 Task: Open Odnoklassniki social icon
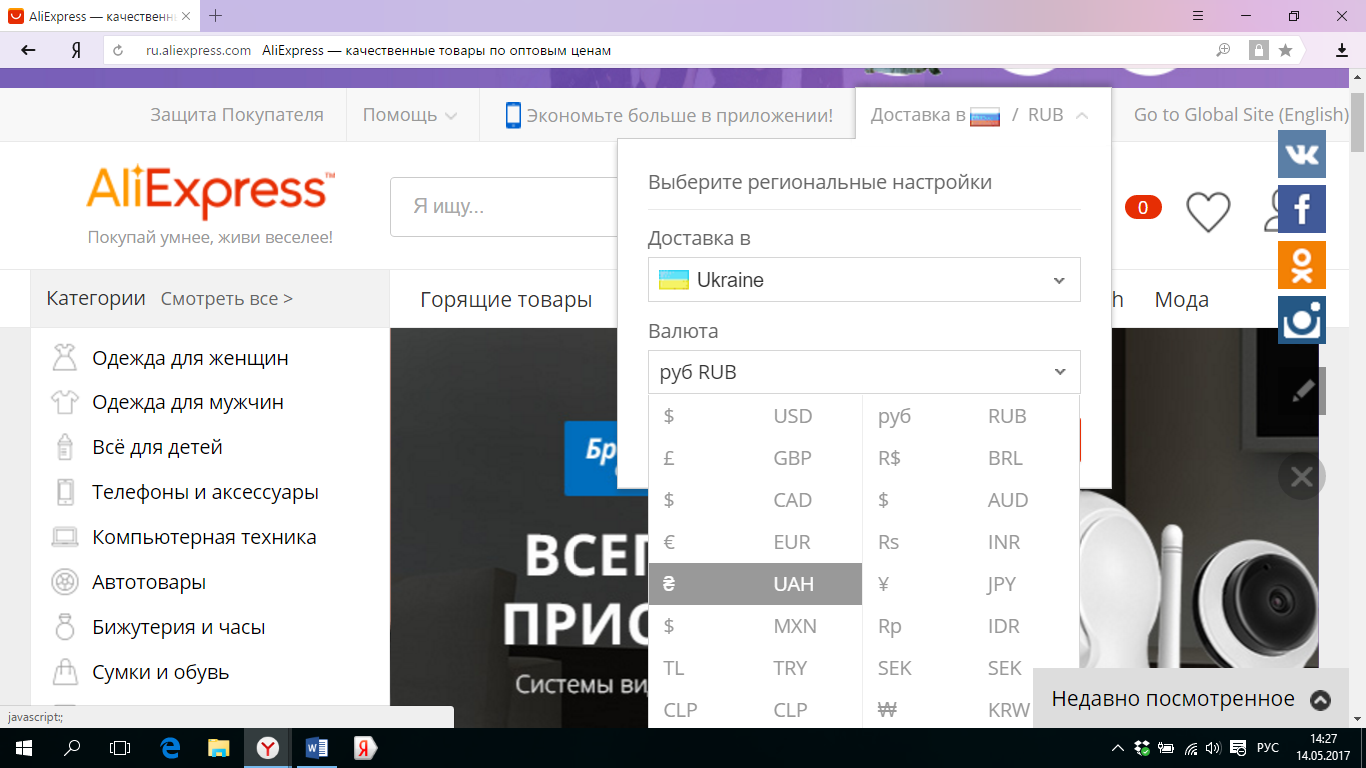(1302, 265)
